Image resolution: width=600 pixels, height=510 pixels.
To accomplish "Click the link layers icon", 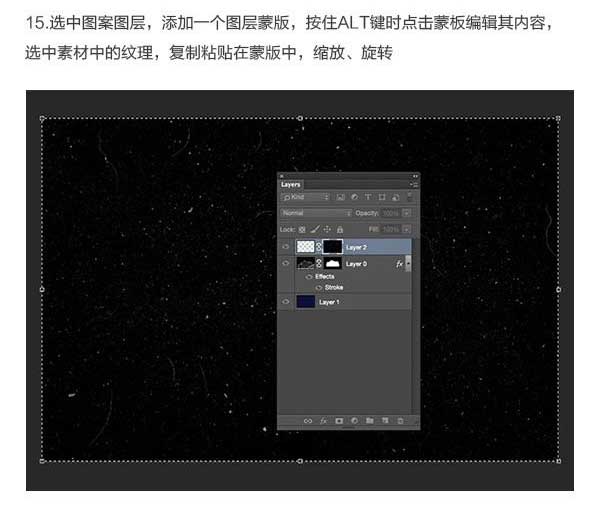I will click(x=308, y=421).
